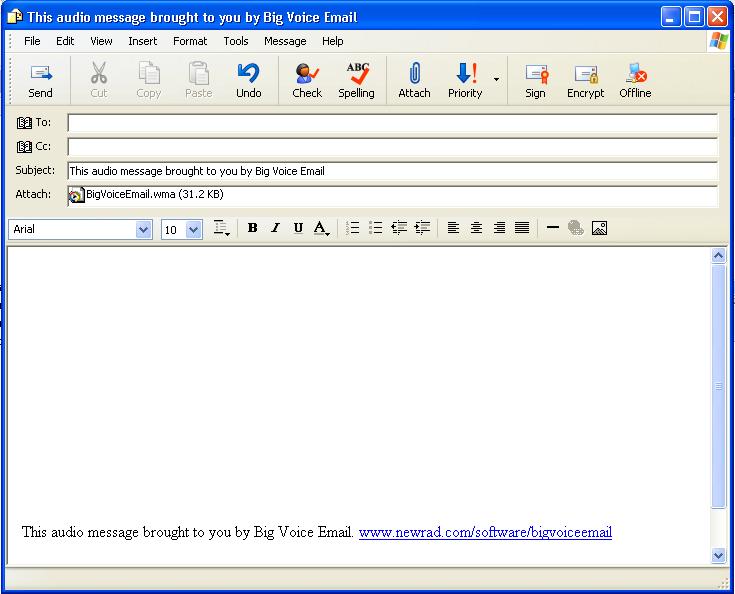735x594 pixels.
Task: Open the Format menu
Action: point(190,41)
